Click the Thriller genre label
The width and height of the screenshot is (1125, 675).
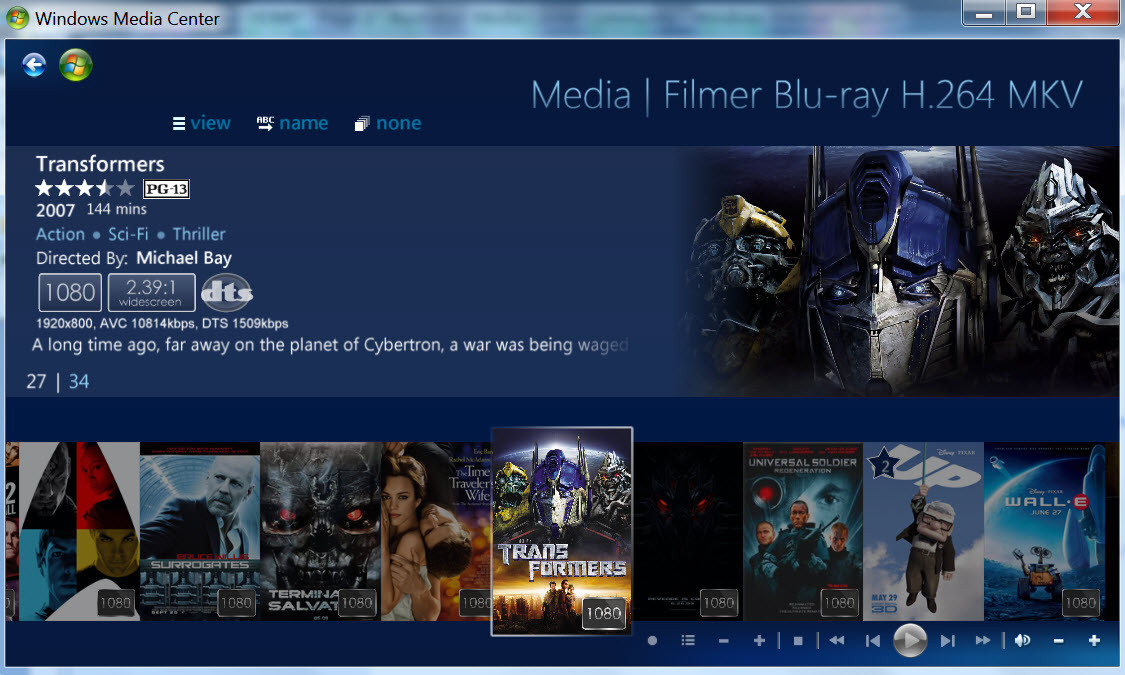[199, 234]
